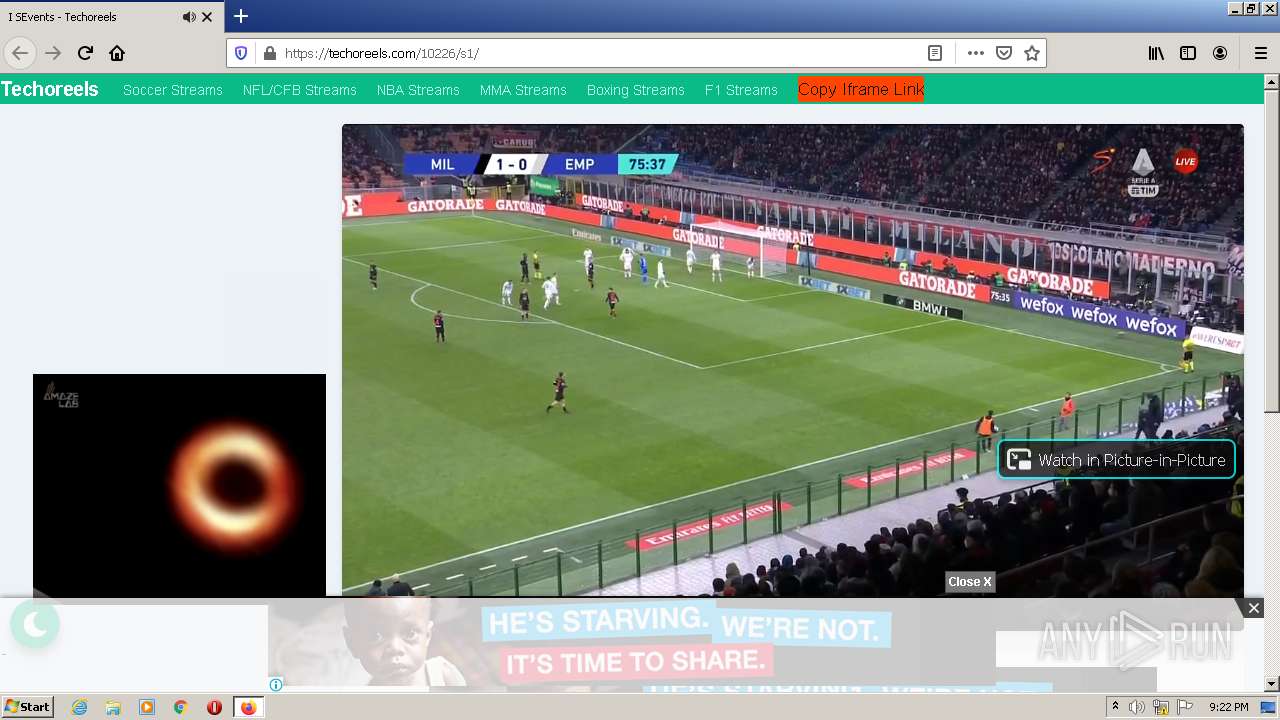The height and width of the screenshot is (720, 1280).
Task: Open MMA Streams menu item
Action: (523, 90)
